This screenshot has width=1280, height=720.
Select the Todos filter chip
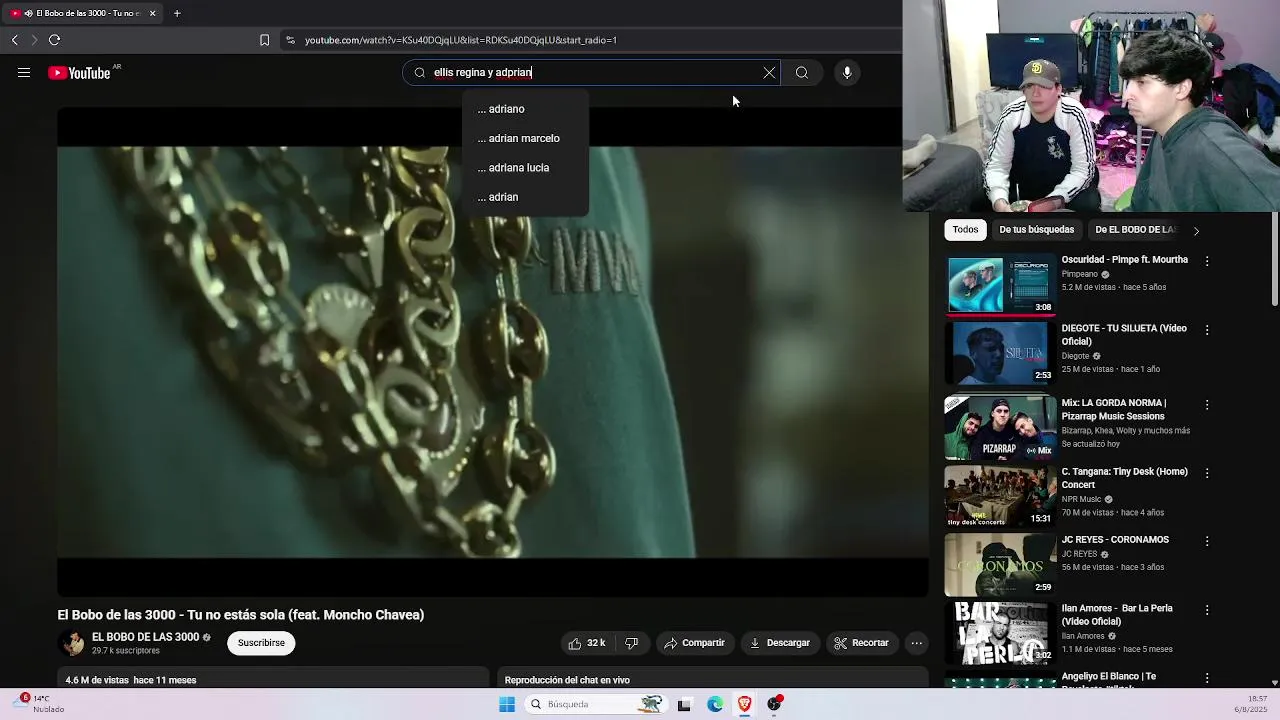965,230
